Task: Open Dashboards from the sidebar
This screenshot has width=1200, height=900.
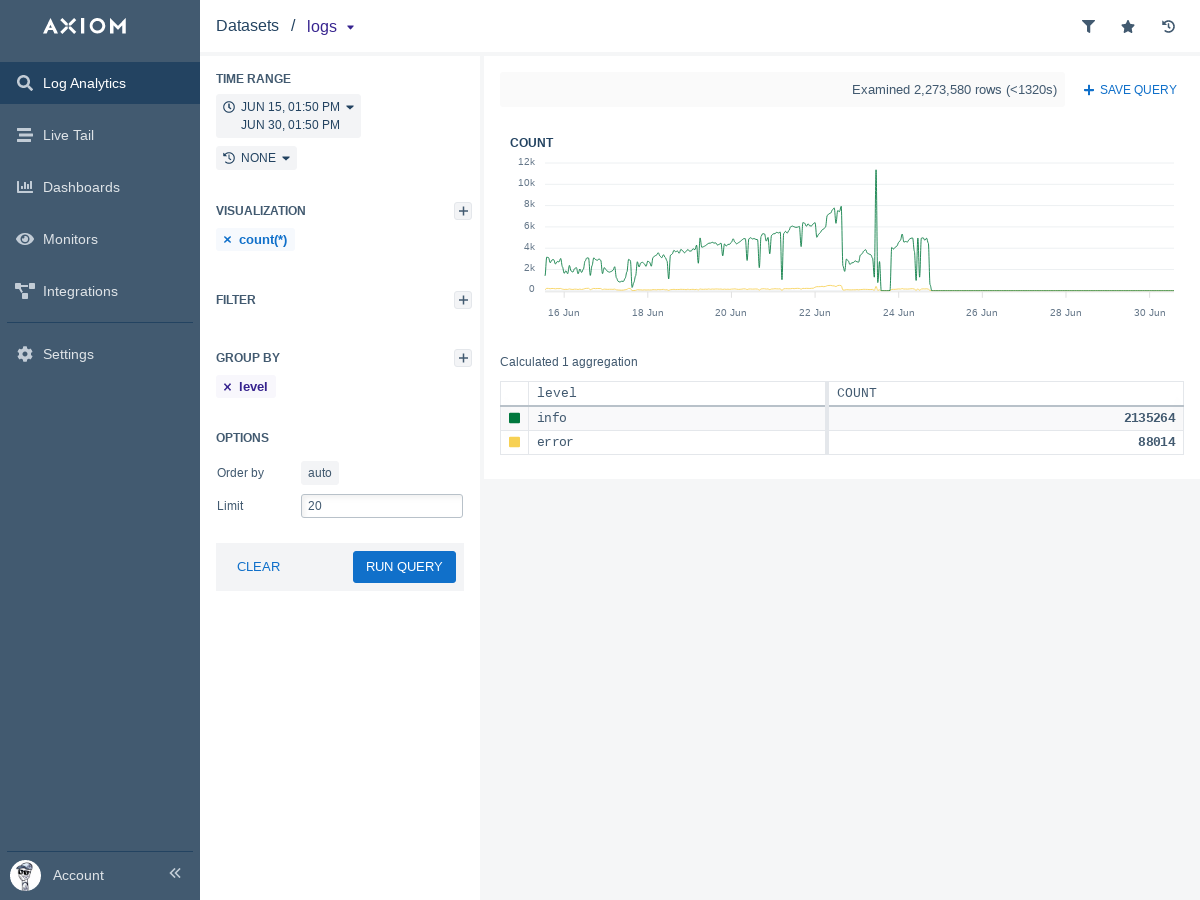Action: click(81, 187)
